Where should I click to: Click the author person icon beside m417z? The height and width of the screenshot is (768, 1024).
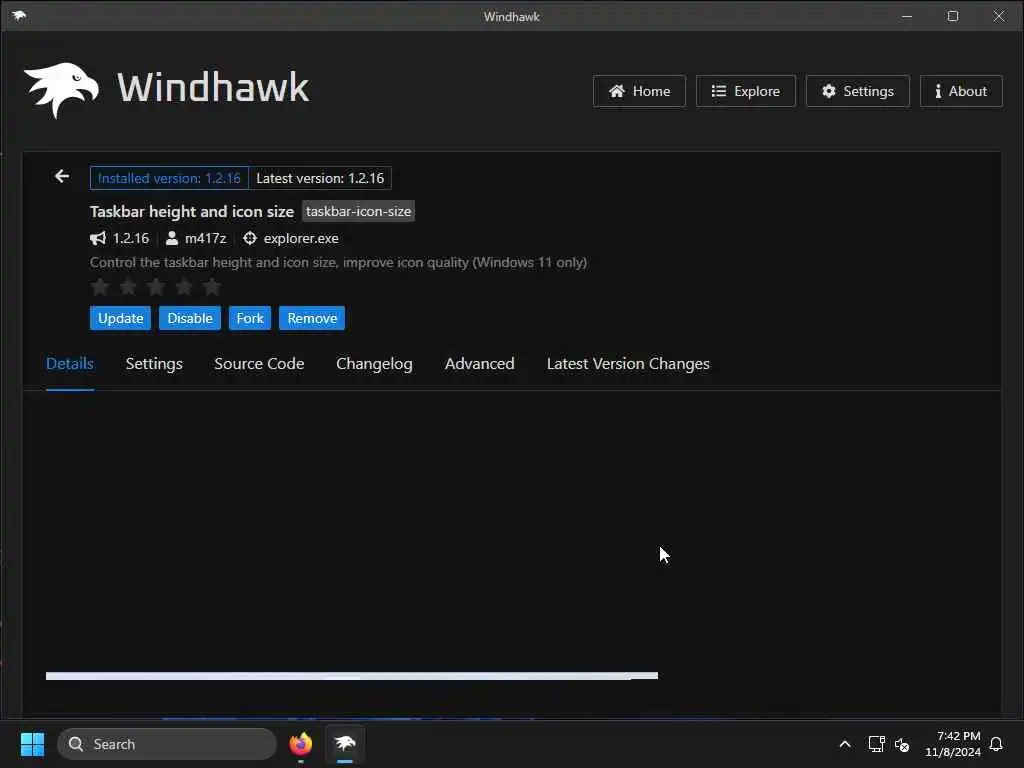[x=172, y=238]
